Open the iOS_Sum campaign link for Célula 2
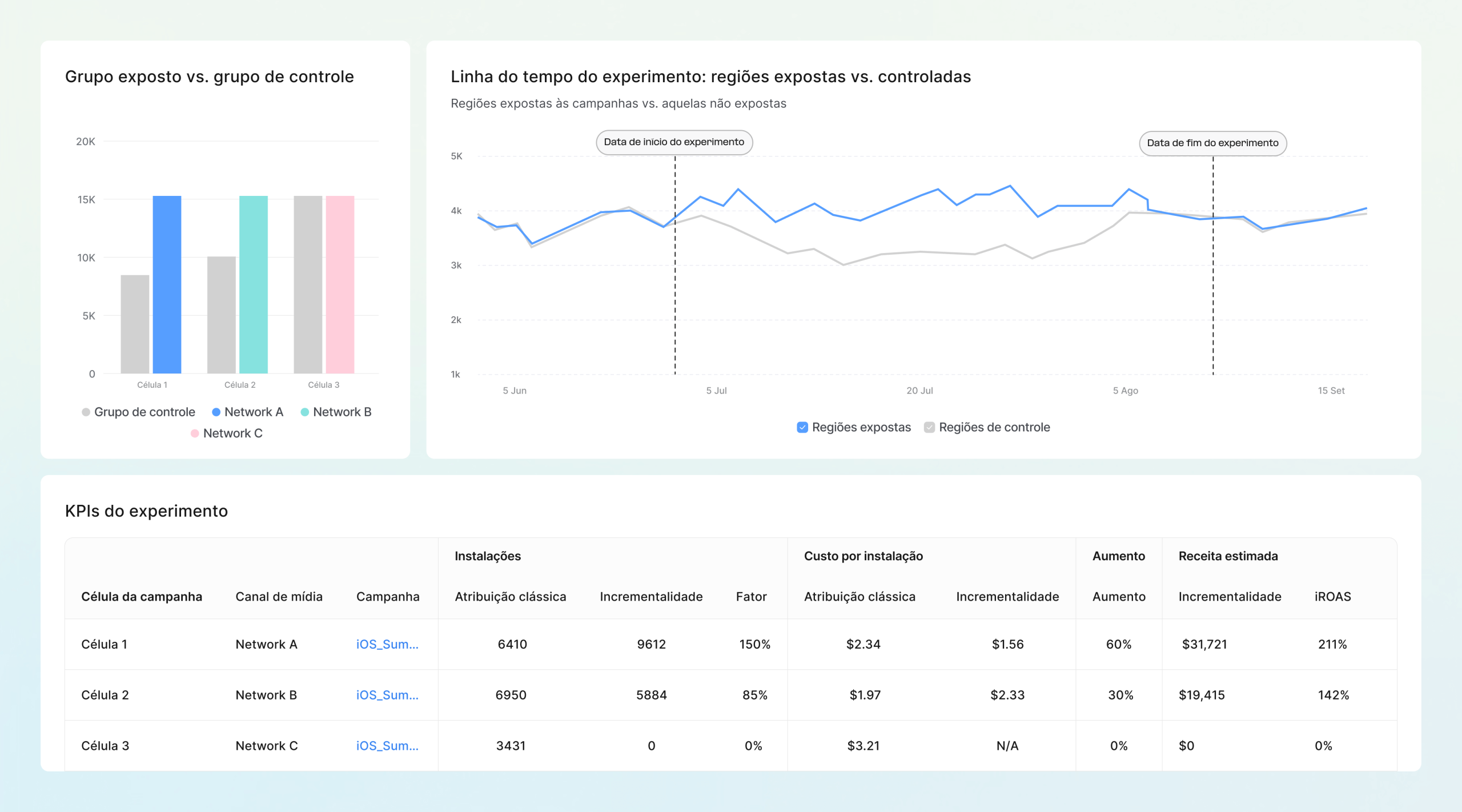The height and width of the screenshot is (812, 1462). point(387,695)
